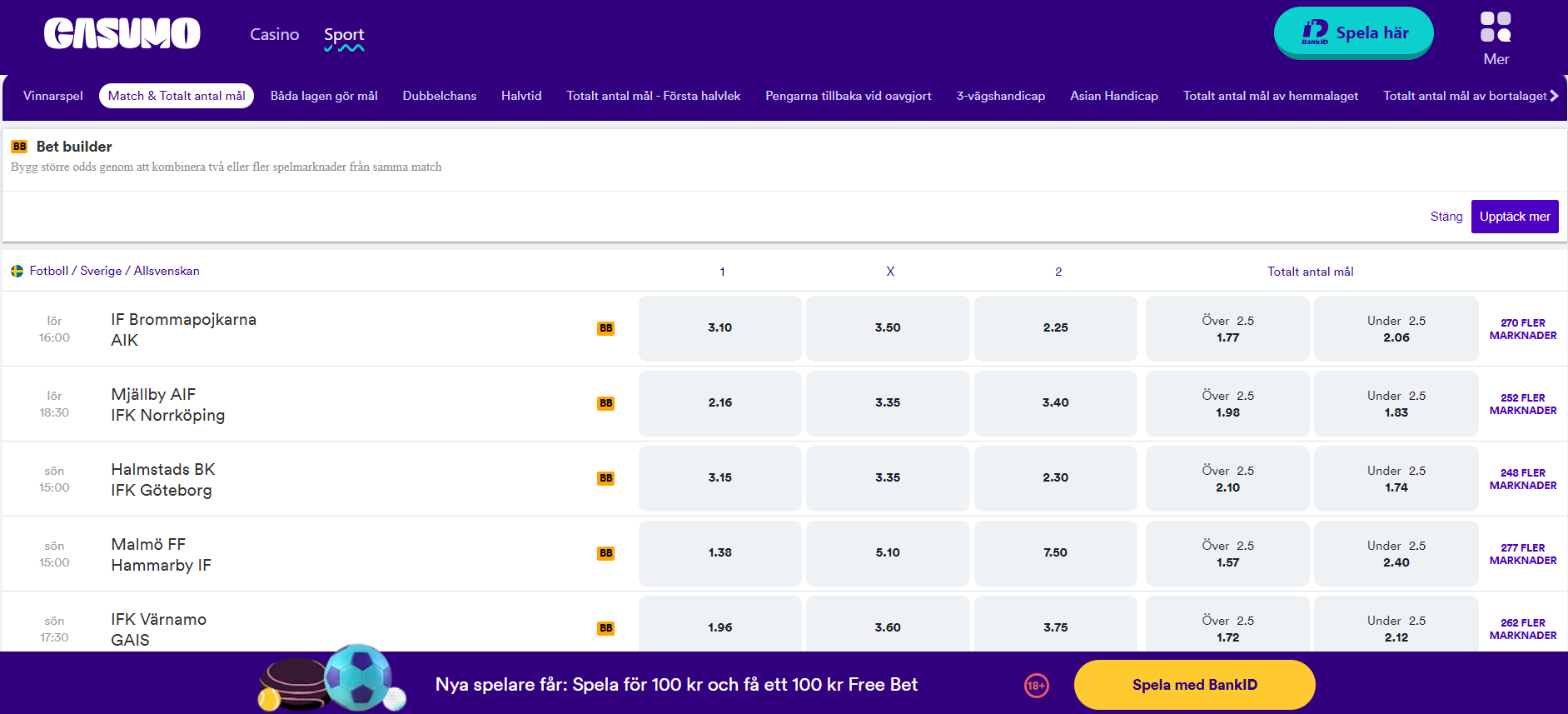Open Totalt antal mål av bortalaget tab
This screenshot has width=1568, height=714.
click(x=1466, y=96)
